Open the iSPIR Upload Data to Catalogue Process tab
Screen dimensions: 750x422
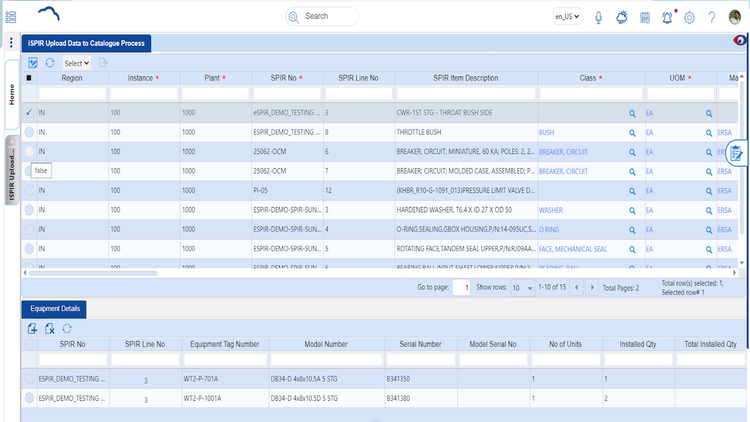86,43
